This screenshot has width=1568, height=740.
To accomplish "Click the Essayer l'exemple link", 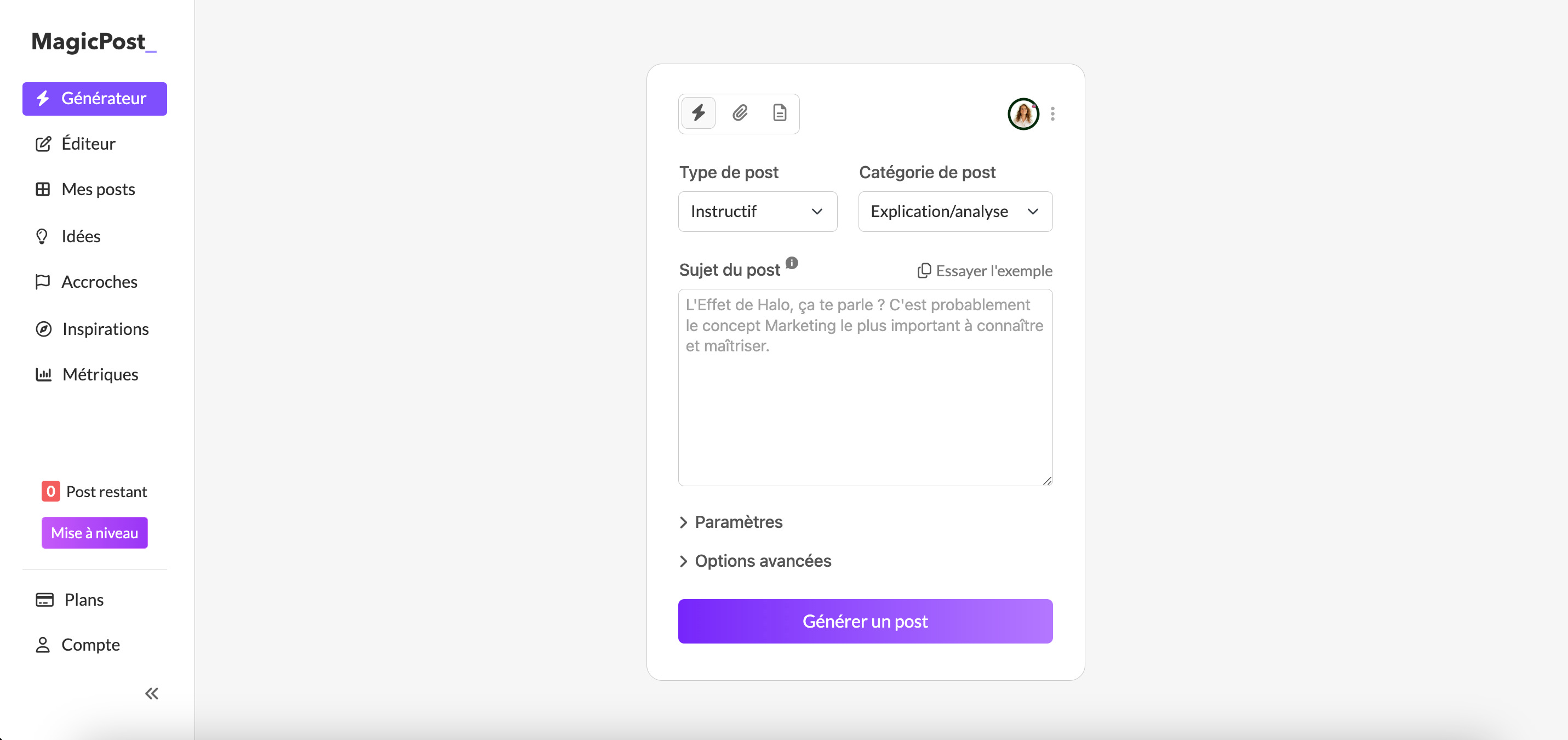I will click(x=985, y=271).
